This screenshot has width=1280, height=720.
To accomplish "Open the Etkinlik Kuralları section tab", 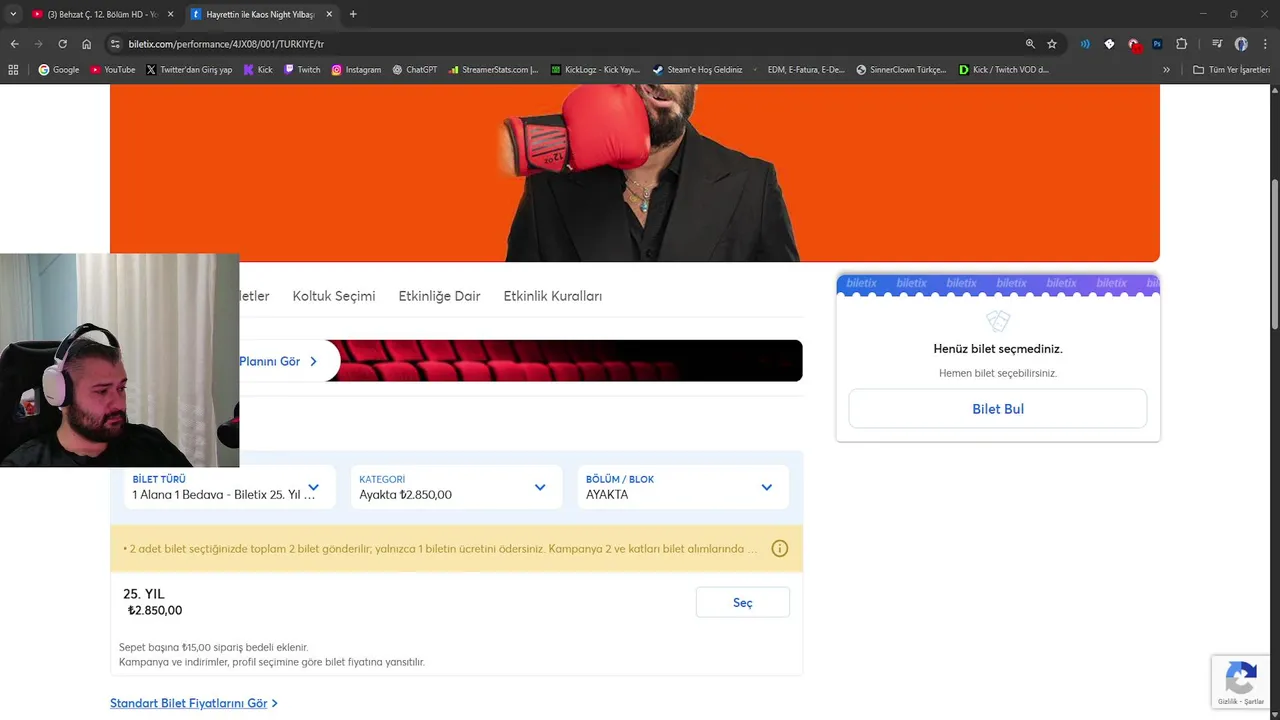I will 553,296.
